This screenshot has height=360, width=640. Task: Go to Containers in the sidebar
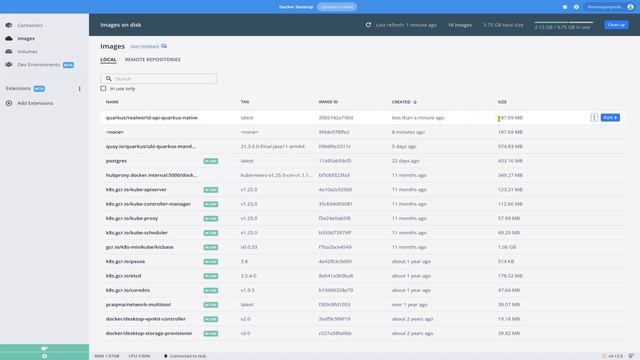coord(30,25)
